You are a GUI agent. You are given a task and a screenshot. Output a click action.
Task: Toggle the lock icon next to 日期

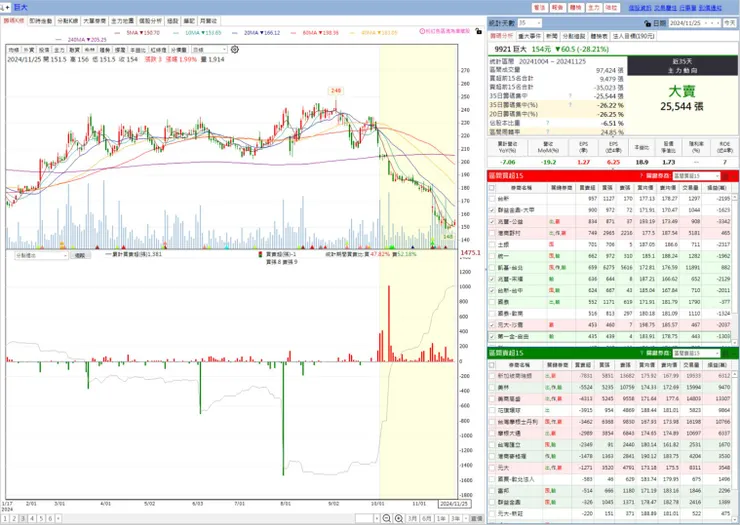648,23
